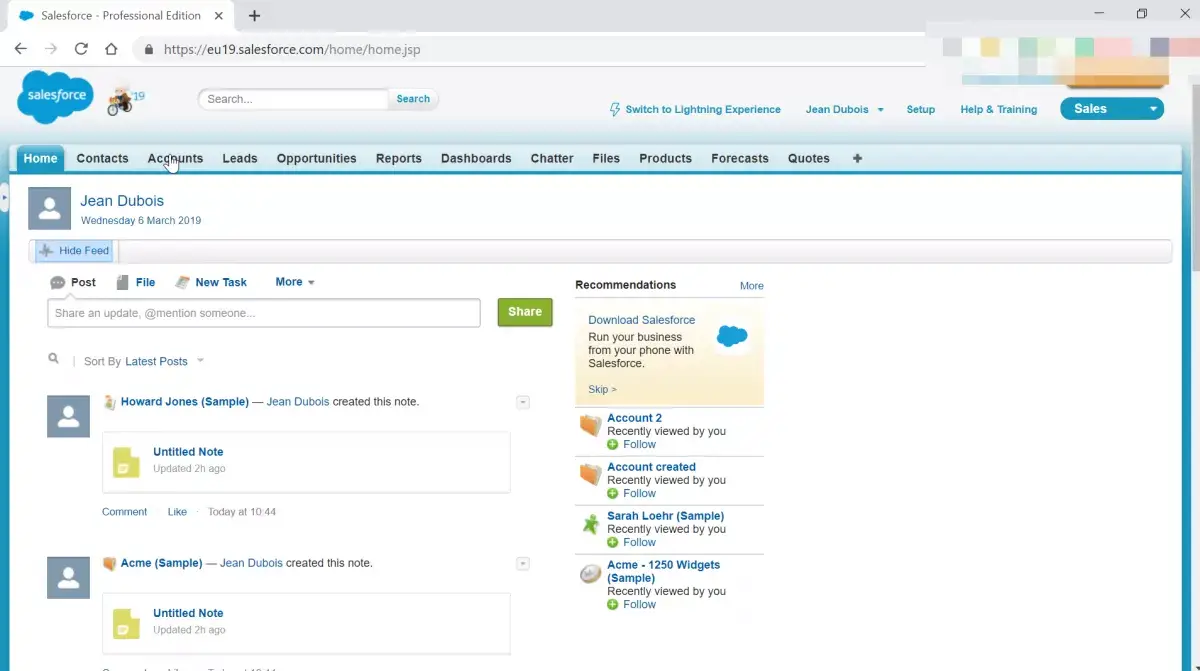
Task: Click the Salesforce cloud logo
Action: 55,97
